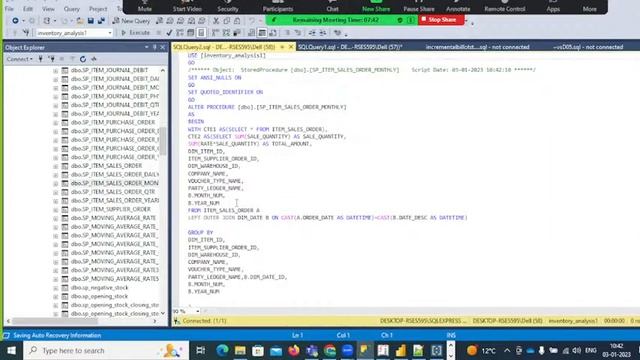Click the Refresh icon in Object Explorer
Viewport: 640px width, 360px height.
(x=83, y=59)
